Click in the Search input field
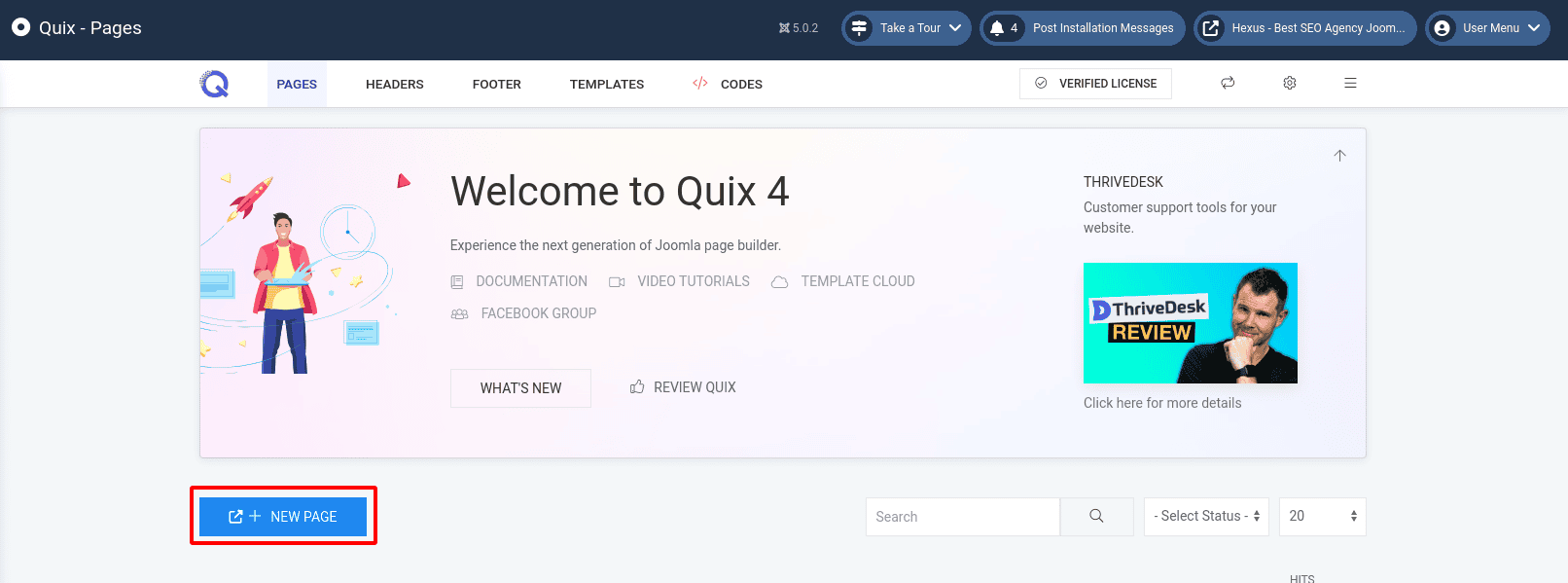The width and height of the screenshot is (1568, 583). [962, 517]
